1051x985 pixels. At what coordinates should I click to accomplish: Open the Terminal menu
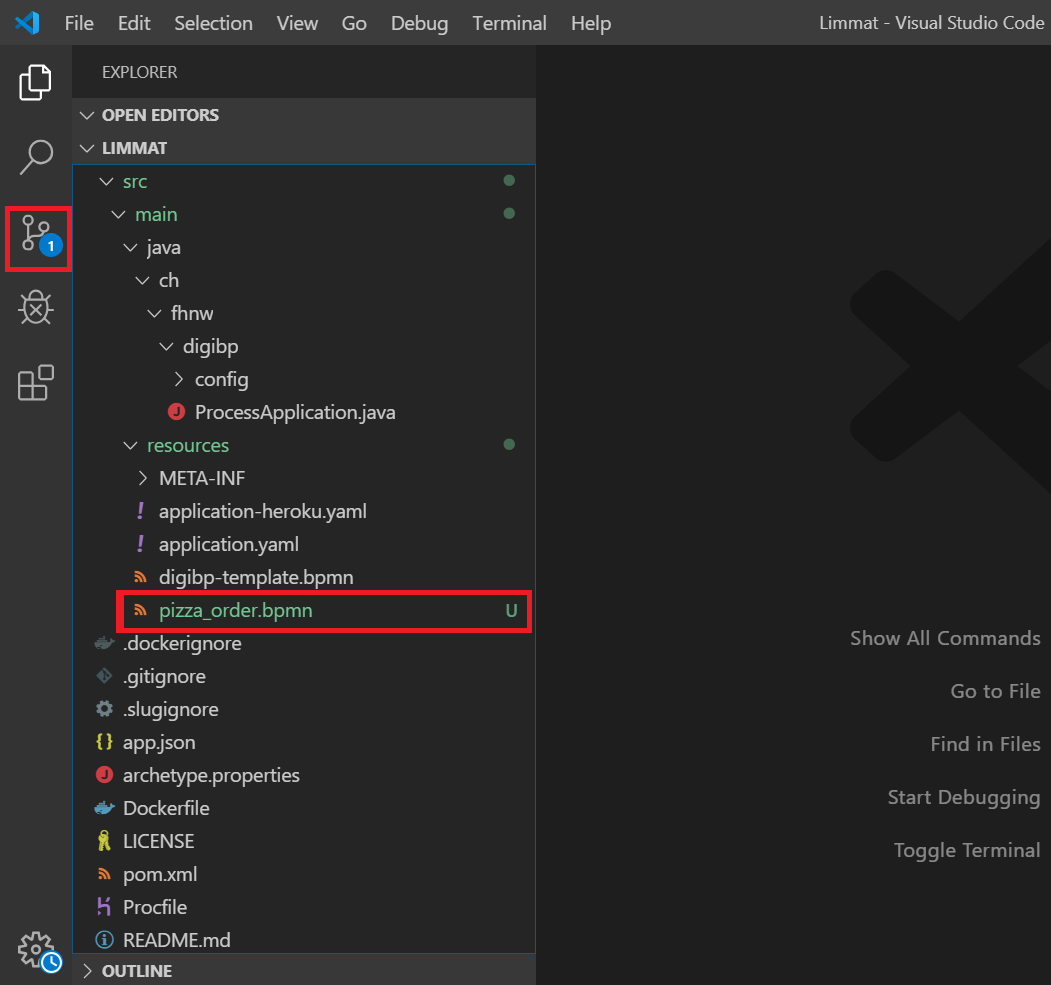(x=509, y=23)
